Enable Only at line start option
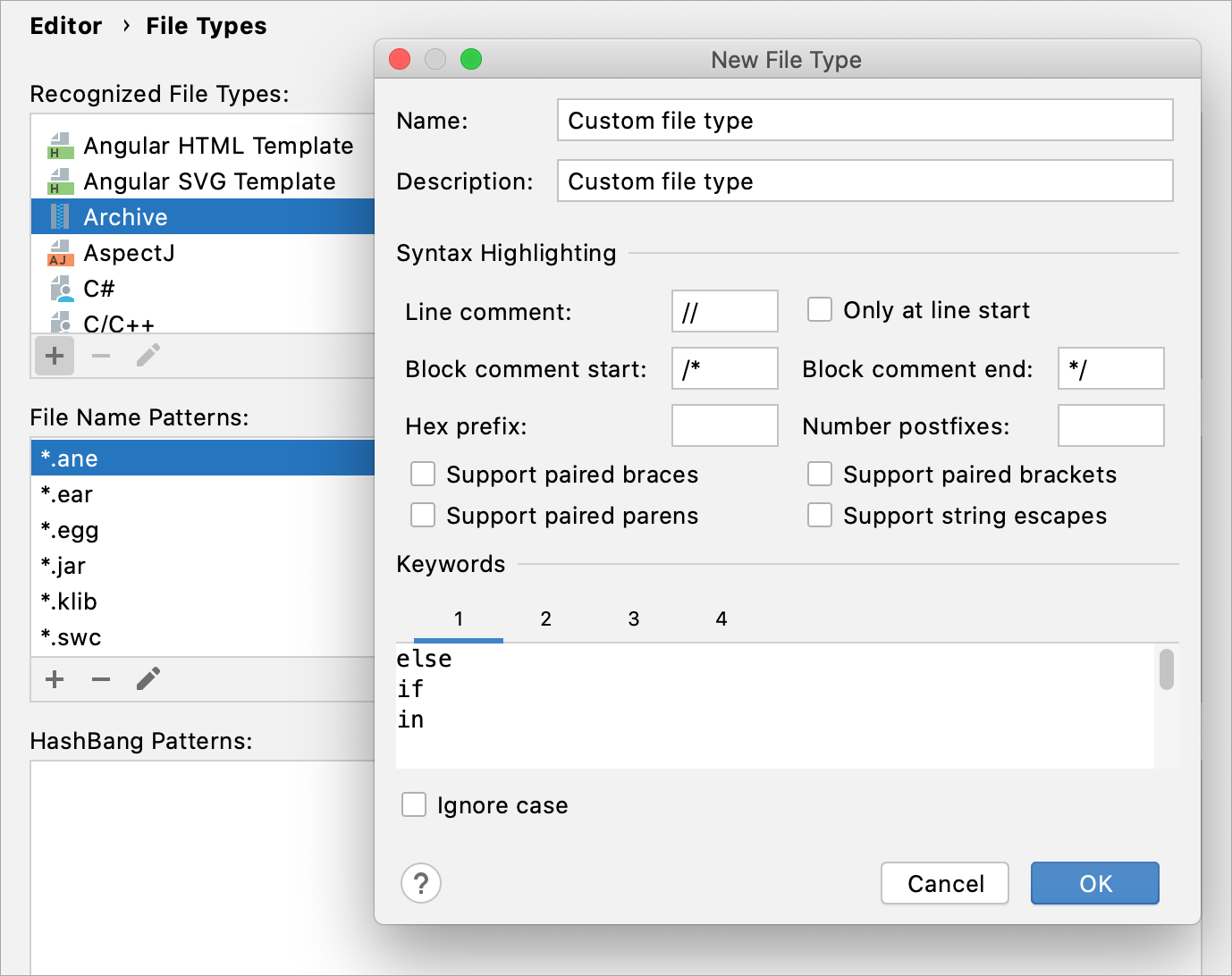Image resolution: width=1232 pixels, height=976 pixels. pyautogui.click(x=820, y=309)
